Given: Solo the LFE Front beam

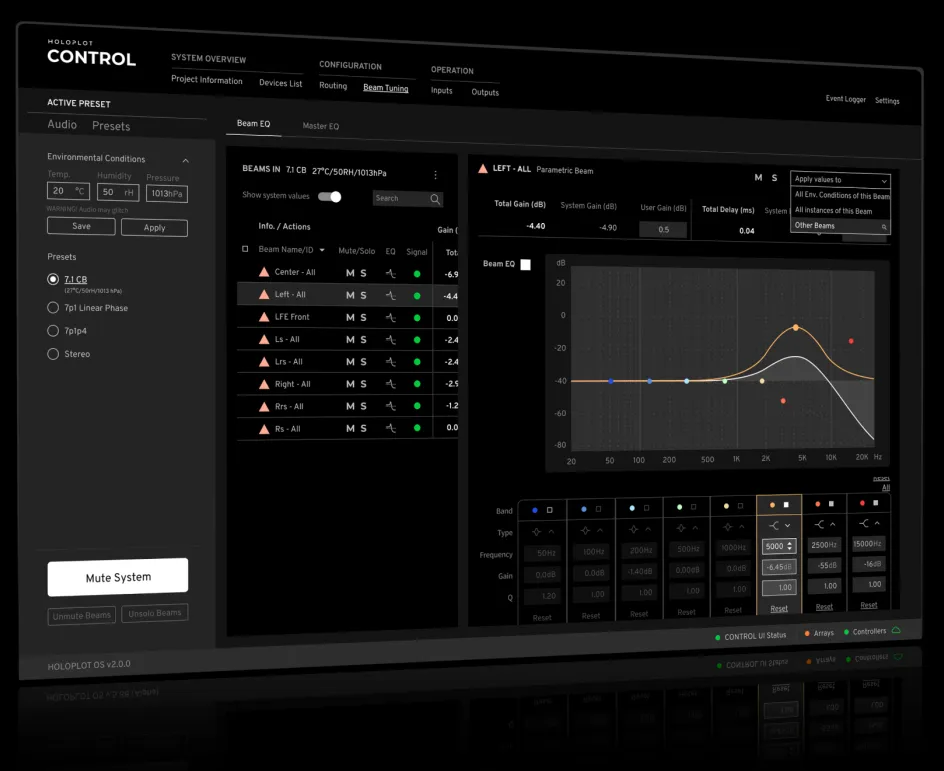Looking at the screenshot, I should click(363, 317).
